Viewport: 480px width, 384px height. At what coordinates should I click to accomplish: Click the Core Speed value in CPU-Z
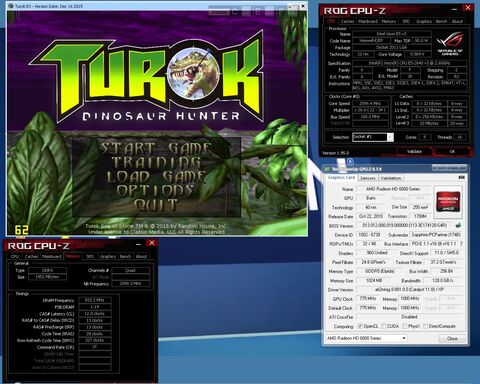coord(370,103)
